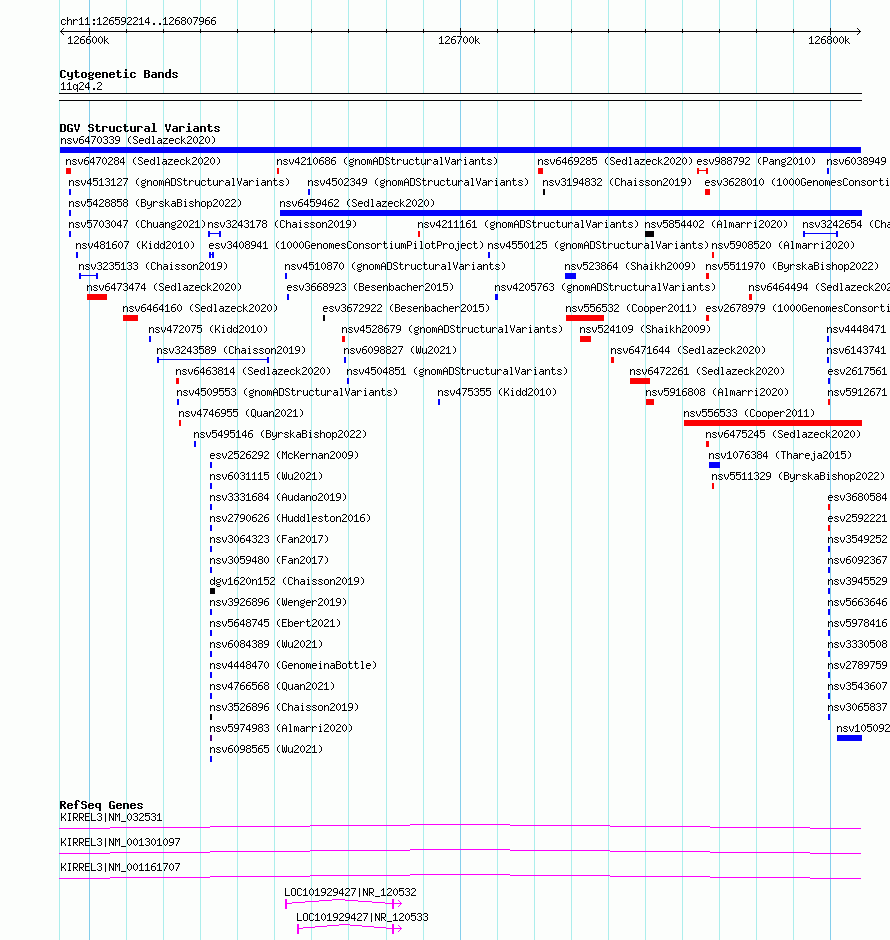
Task: Click nsv6469285 (Sedlazeck2020) label
Action: point(615,161)
